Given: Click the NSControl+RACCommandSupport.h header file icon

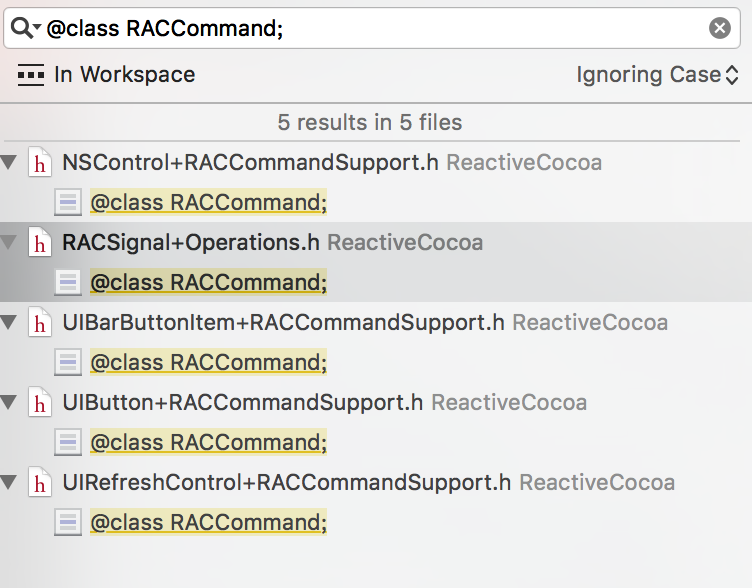Looking at the screenshot, I should [40, 162].
